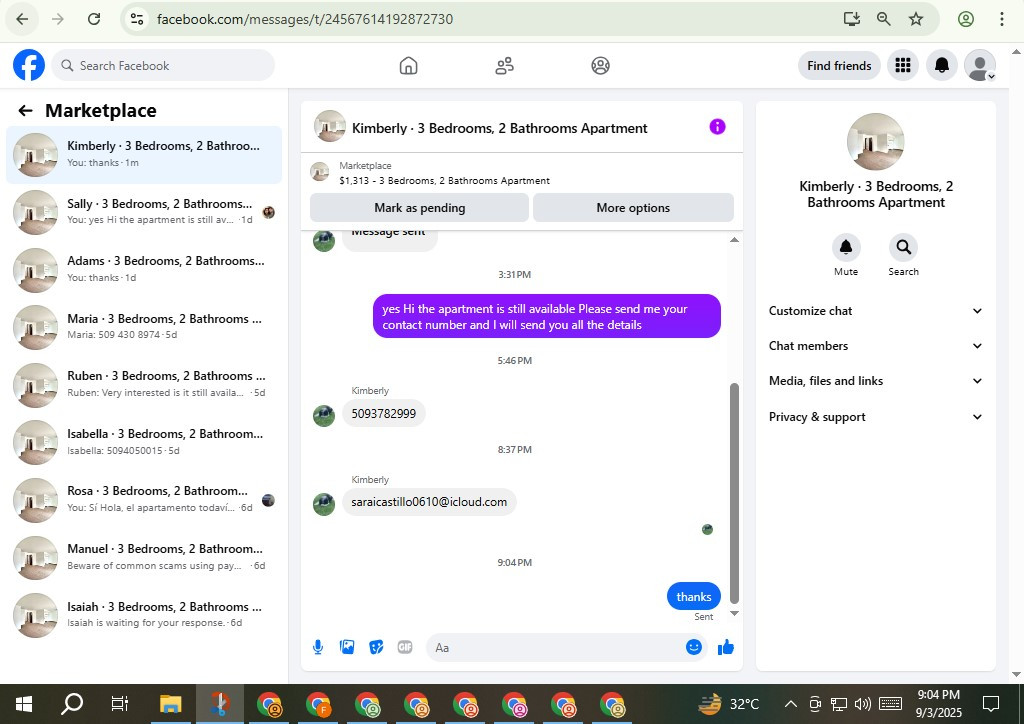Click the More options button

coord(633,208)
